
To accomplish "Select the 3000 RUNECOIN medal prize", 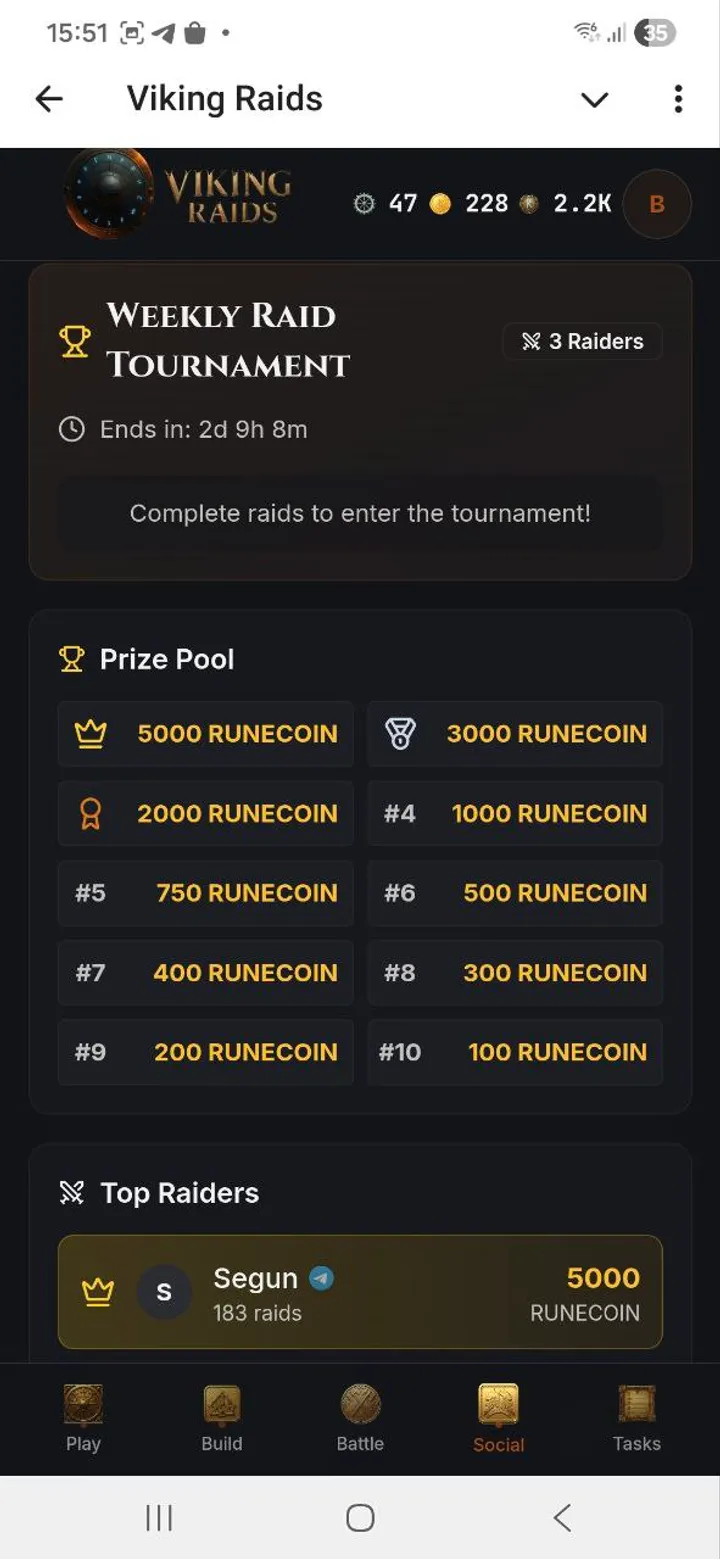I will click(515, 734).
